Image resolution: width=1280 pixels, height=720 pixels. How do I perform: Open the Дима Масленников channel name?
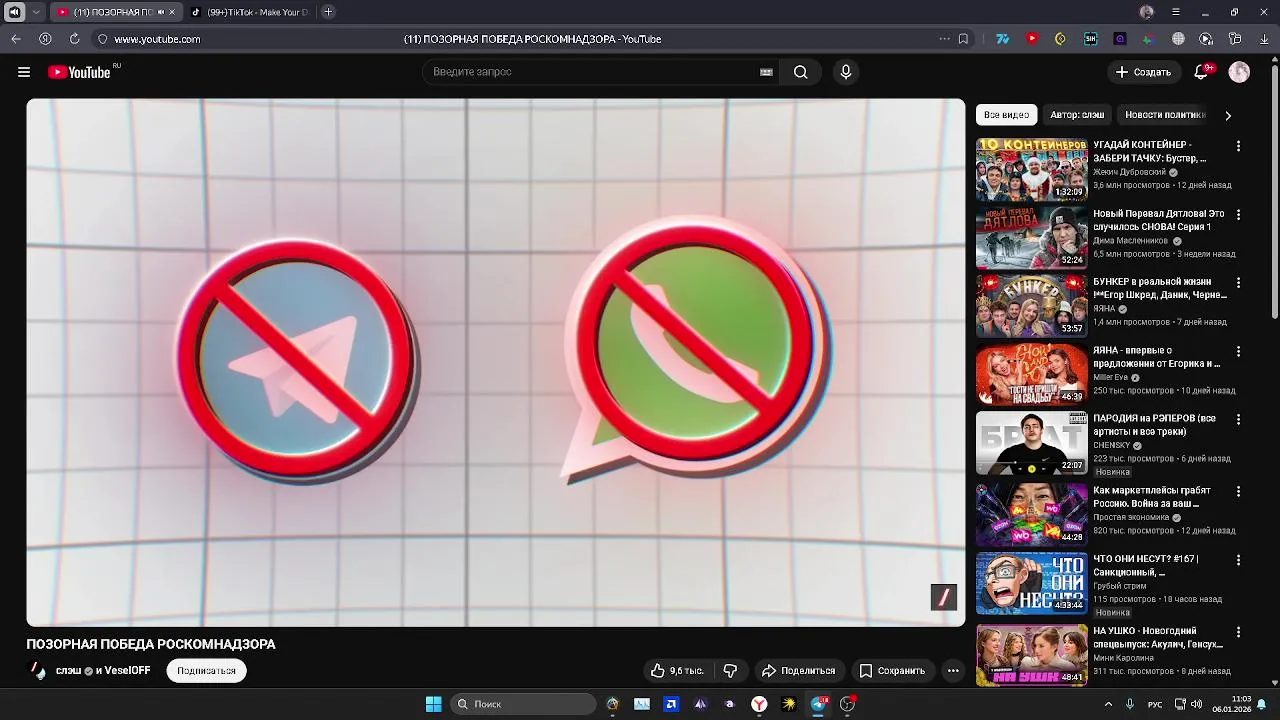coord(1131,241)
